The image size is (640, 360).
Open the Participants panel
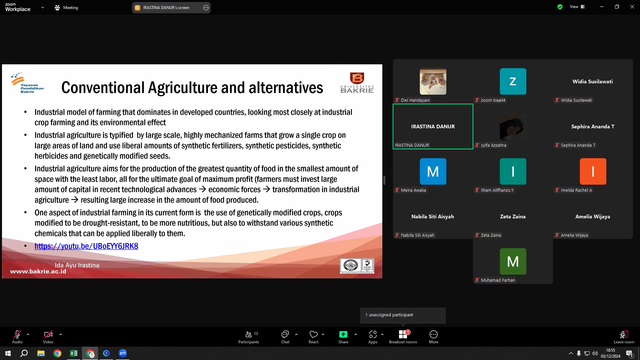click(x=249, y=337)
